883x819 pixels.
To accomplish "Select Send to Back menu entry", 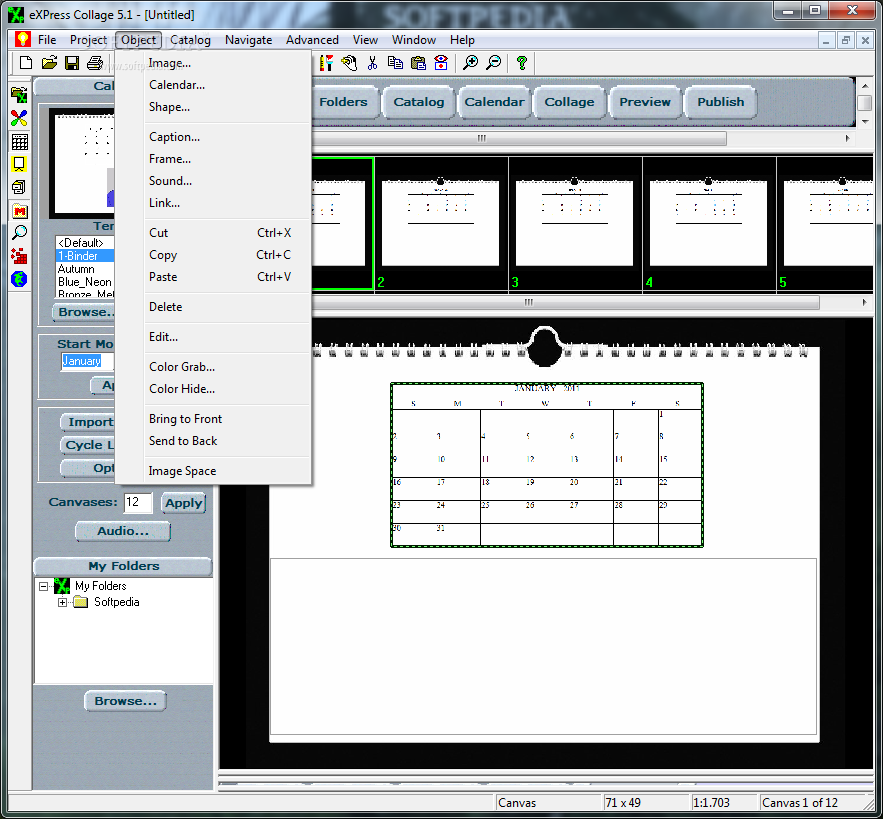I will coord(213,441).
